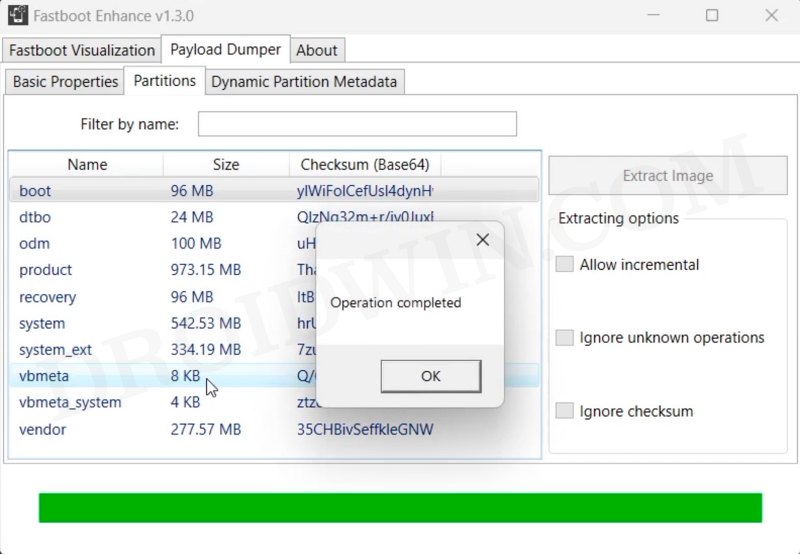Select the boot partition row
The height and width of the screenshot is (554, 800).
pos(274,191)
